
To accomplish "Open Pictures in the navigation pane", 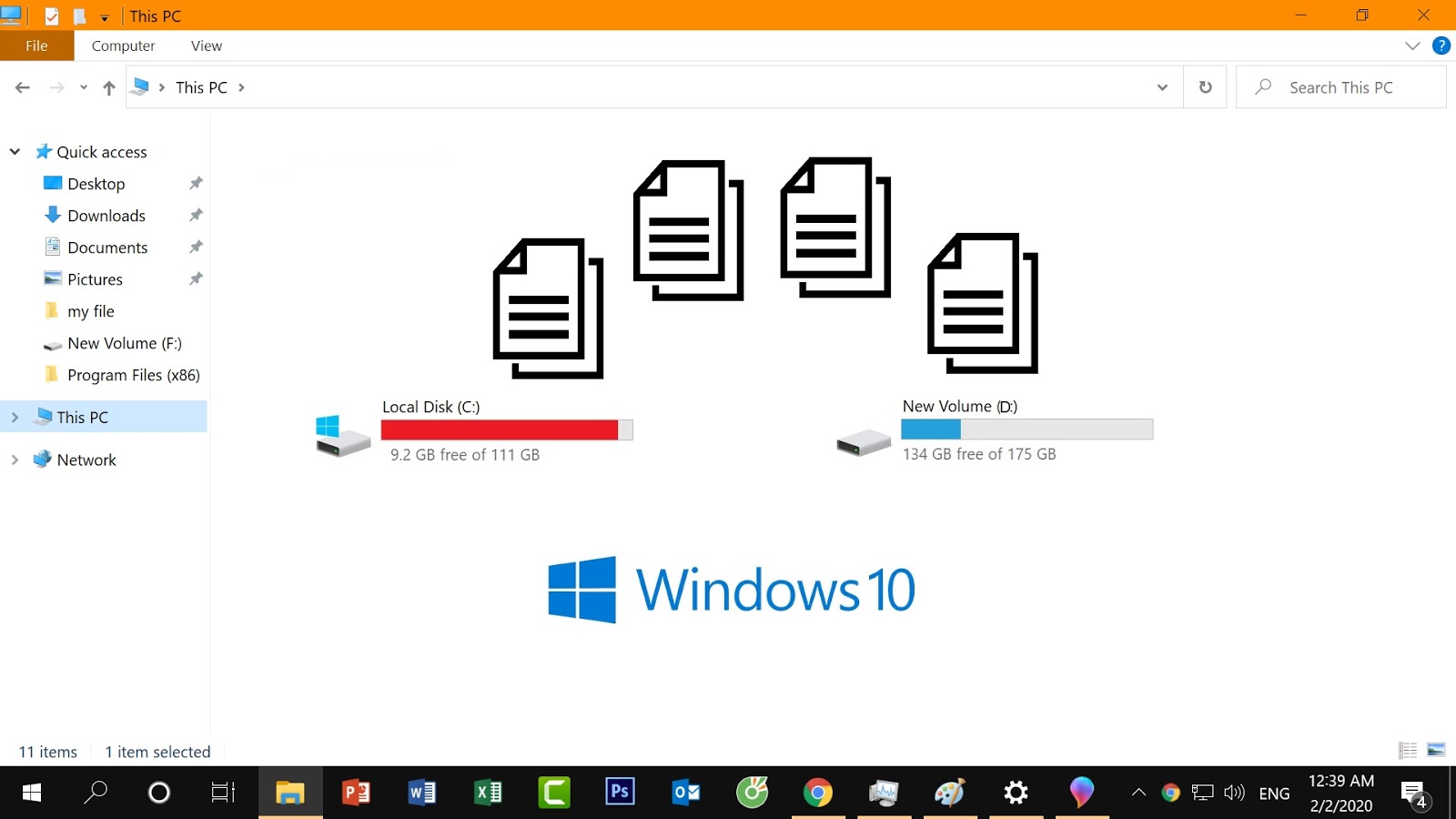I will pyautogui.click(x=95, y=279).
